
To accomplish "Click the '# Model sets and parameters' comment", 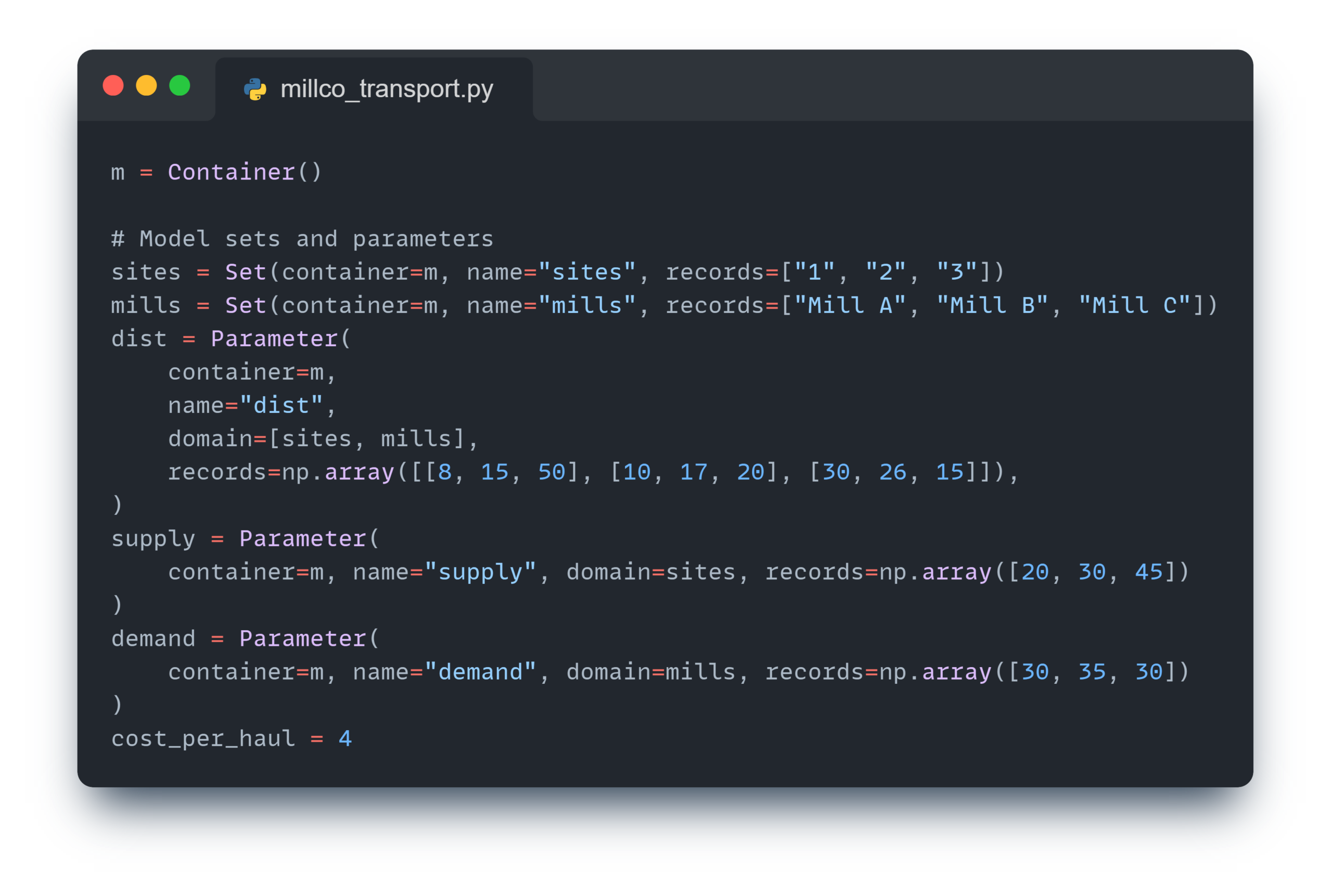I will point(302,239).
